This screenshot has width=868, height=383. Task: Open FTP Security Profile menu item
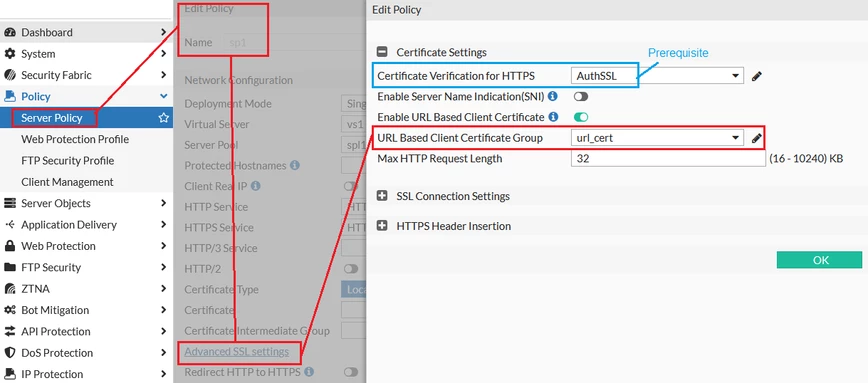click(86, 161)
